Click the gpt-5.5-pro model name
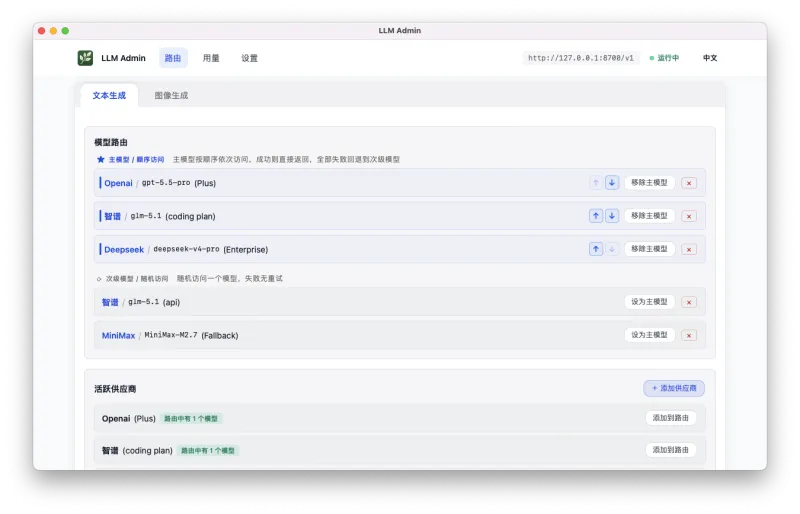The width and height of the screenshot is (800, 514). [166, 183]
